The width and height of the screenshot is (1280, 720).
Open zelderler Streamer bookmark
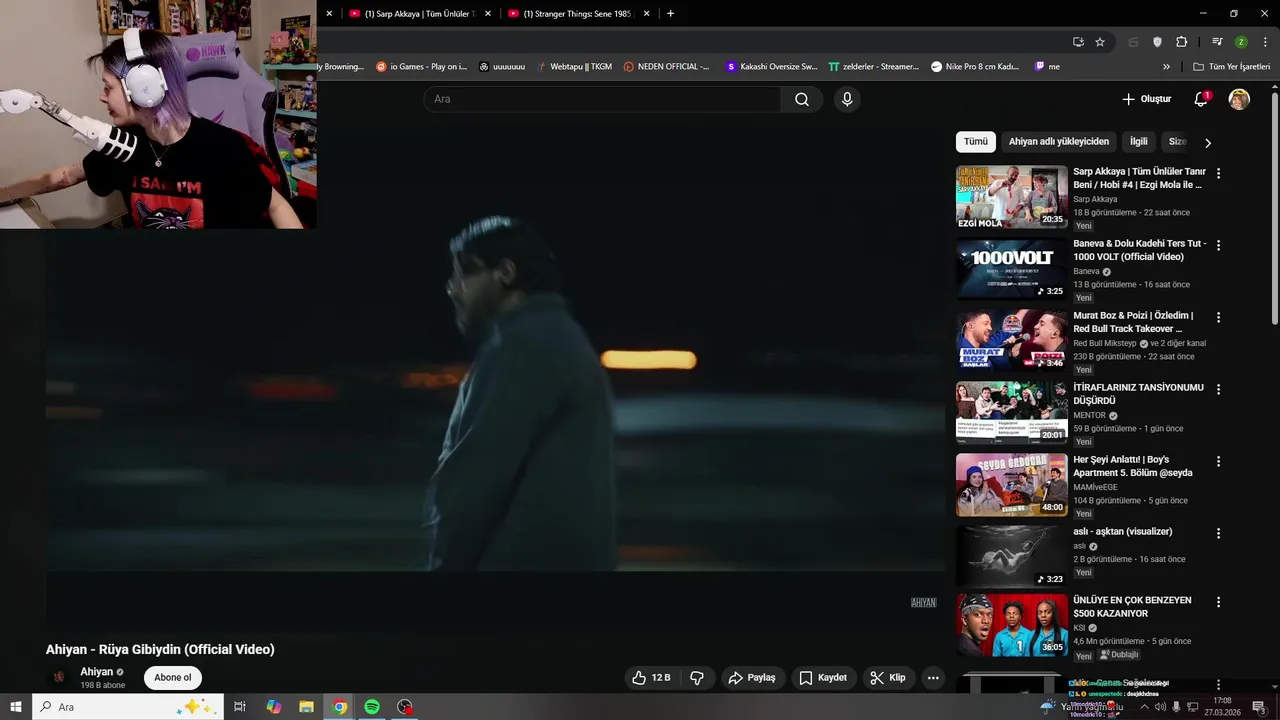[874, 67]
